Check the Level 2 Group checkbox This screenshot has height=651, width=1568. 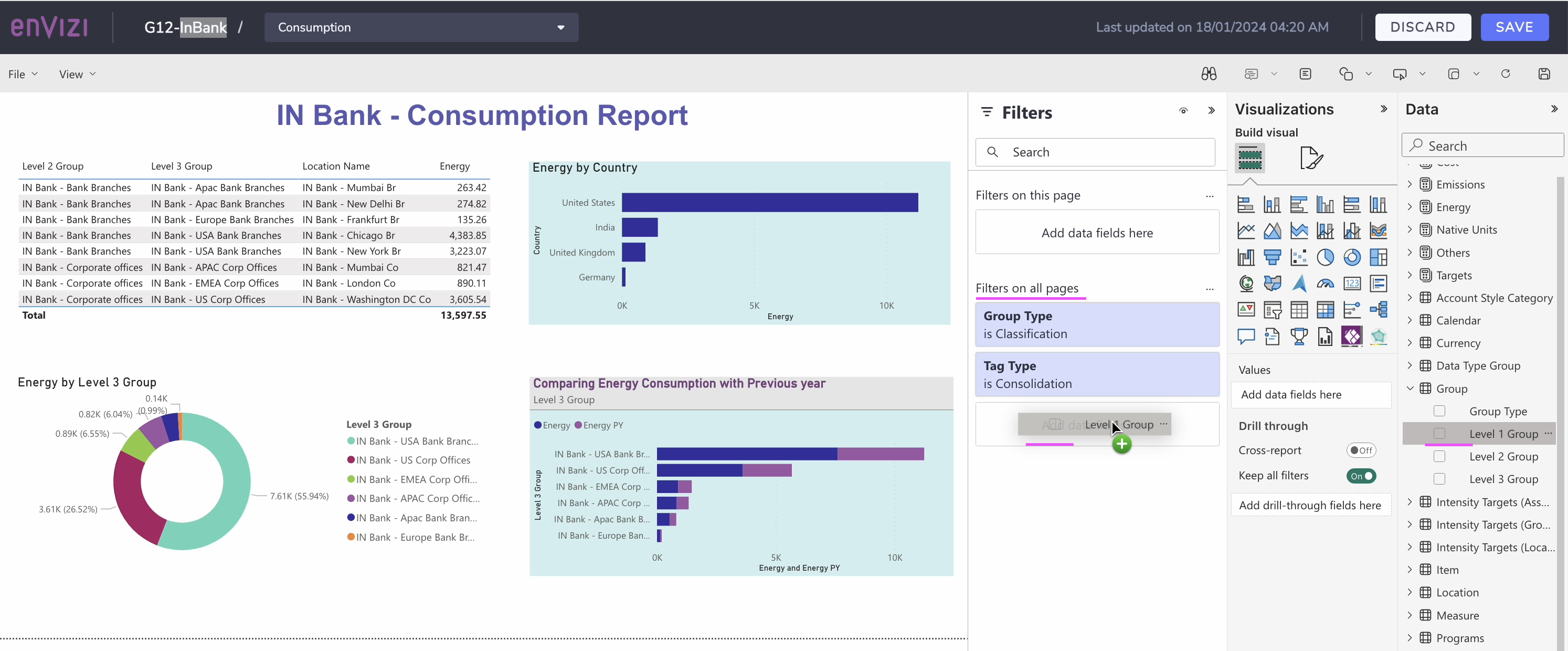[1439, 456]
